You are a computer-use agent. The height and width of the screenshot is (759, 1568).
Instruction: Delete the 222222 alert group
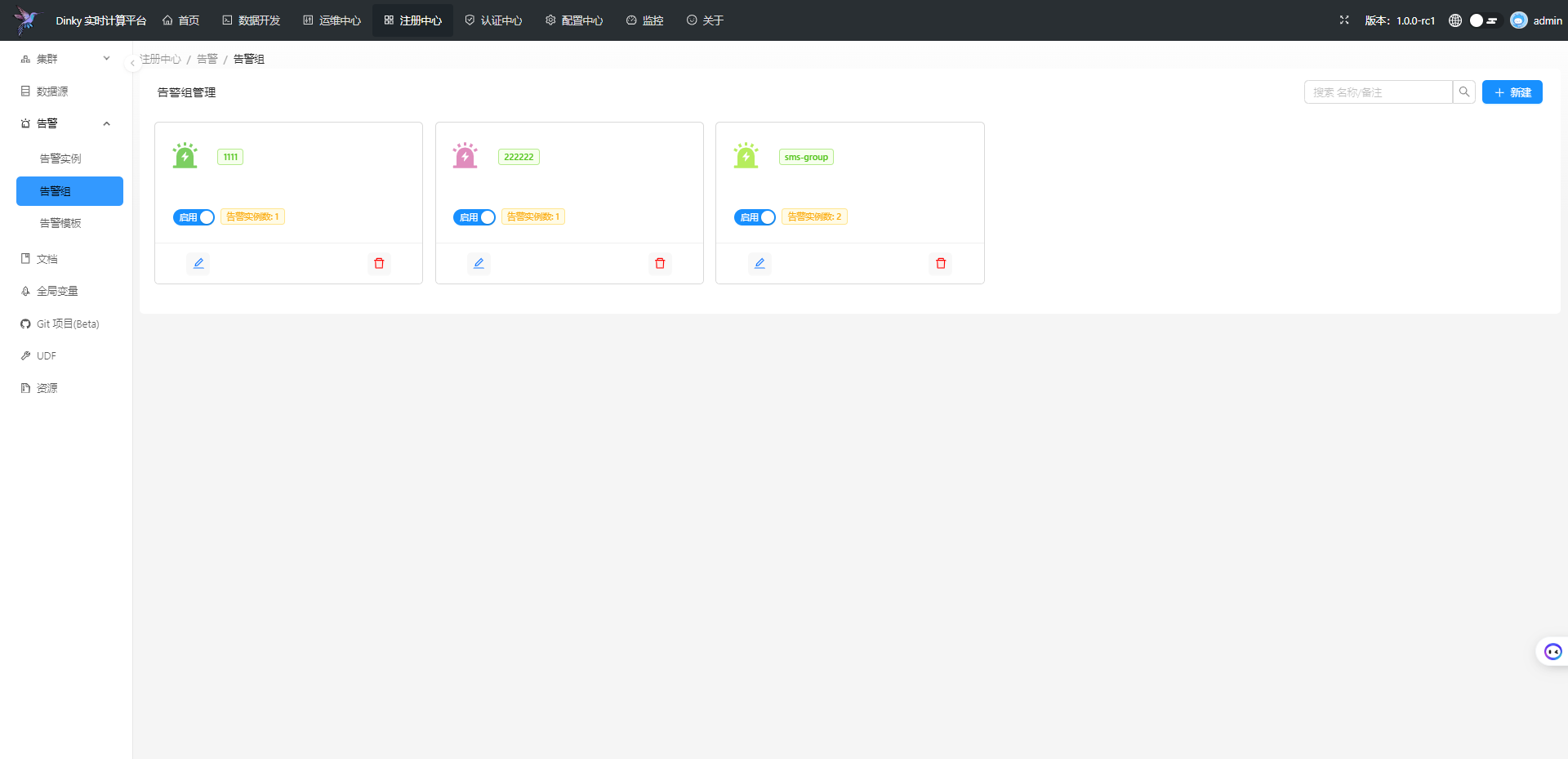pyautogui.click(x=660, y=263)
